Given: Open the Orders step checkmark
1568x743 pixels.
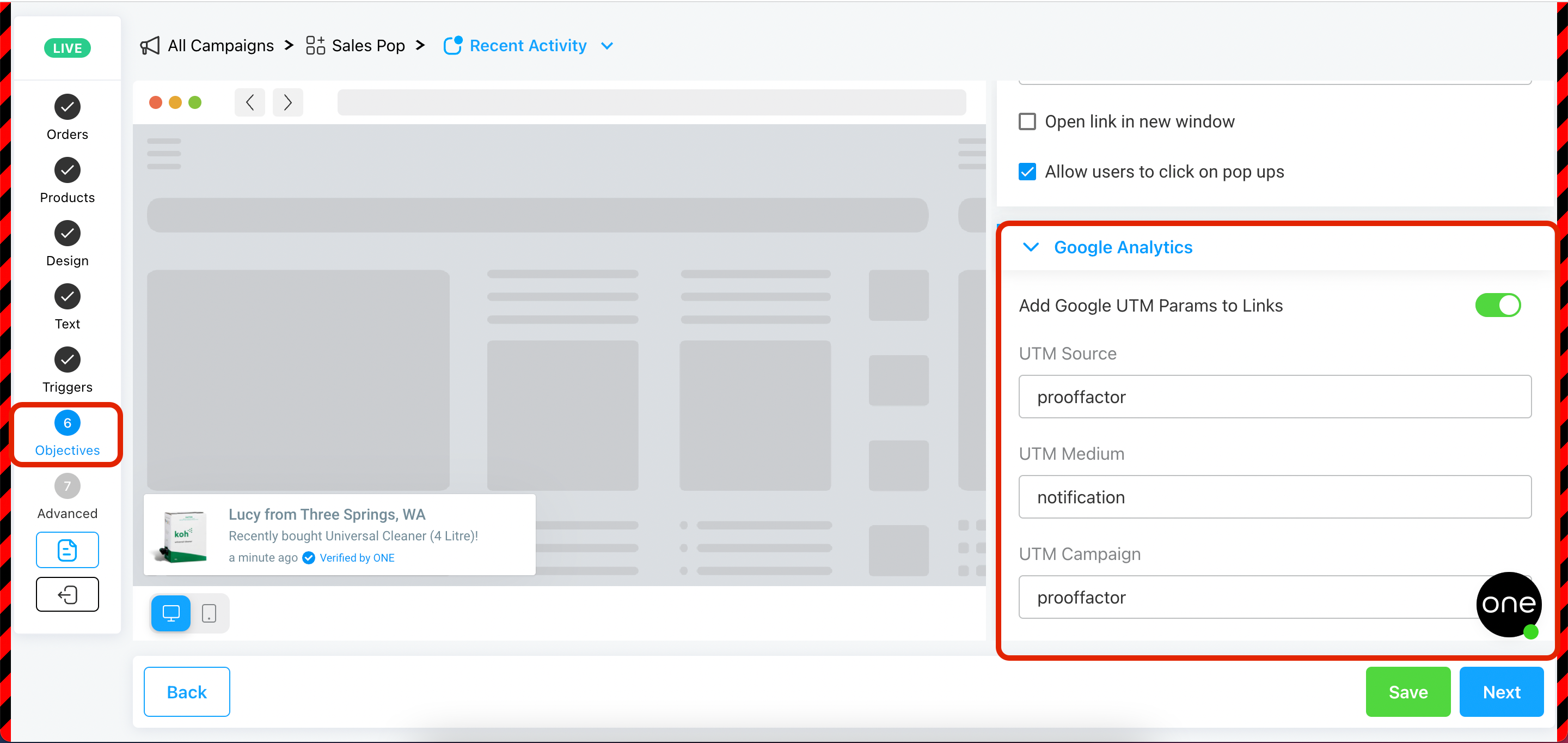Looking at the screenshot, I should 67,107.
